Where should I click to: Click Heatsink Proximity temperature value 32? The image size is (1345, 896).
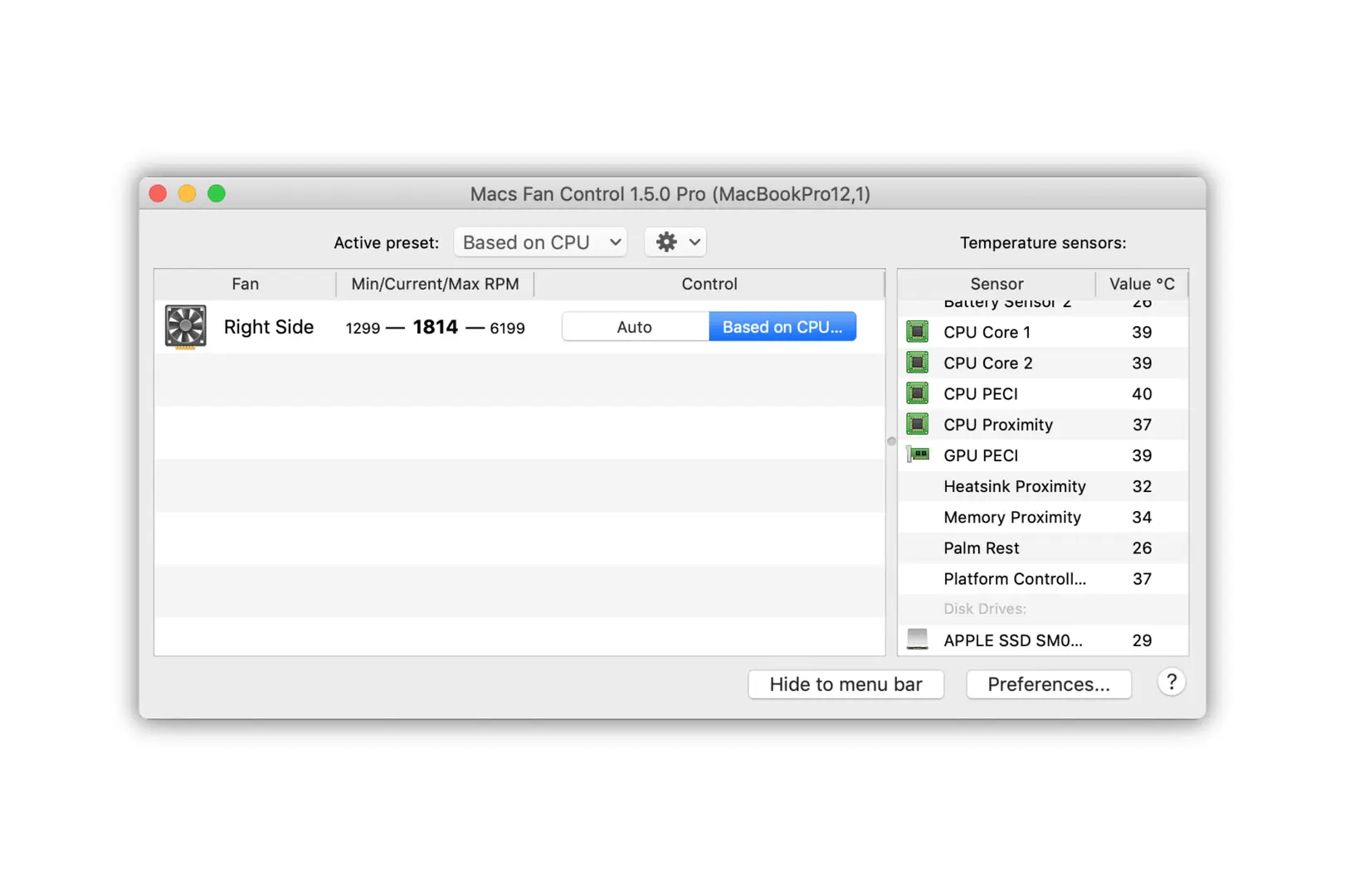pos(1142,486)
